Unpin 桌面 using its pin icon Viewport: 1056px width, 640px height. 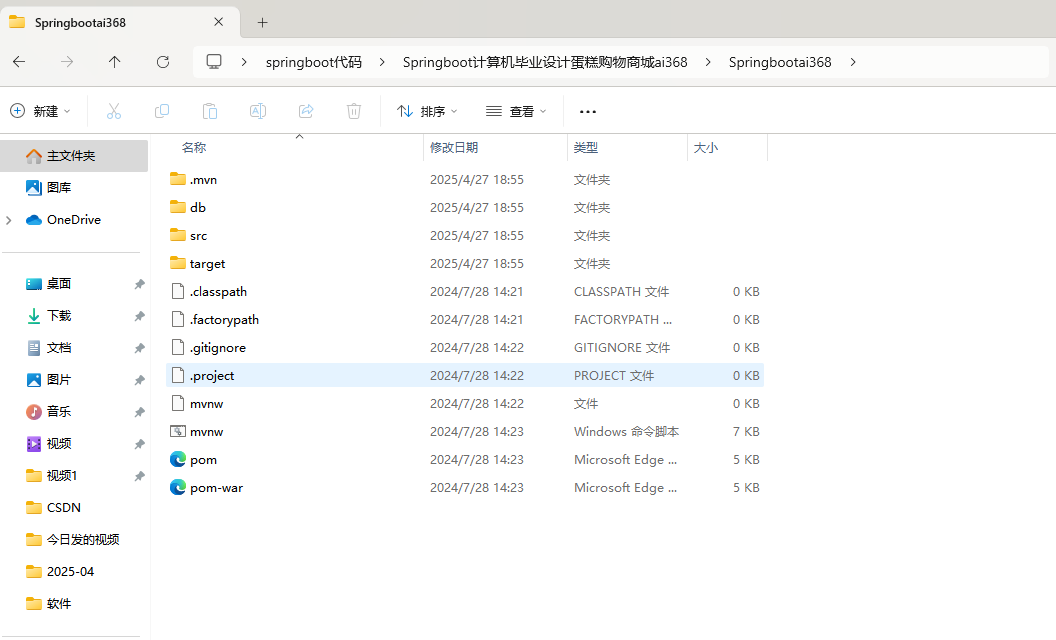[139, 284]
